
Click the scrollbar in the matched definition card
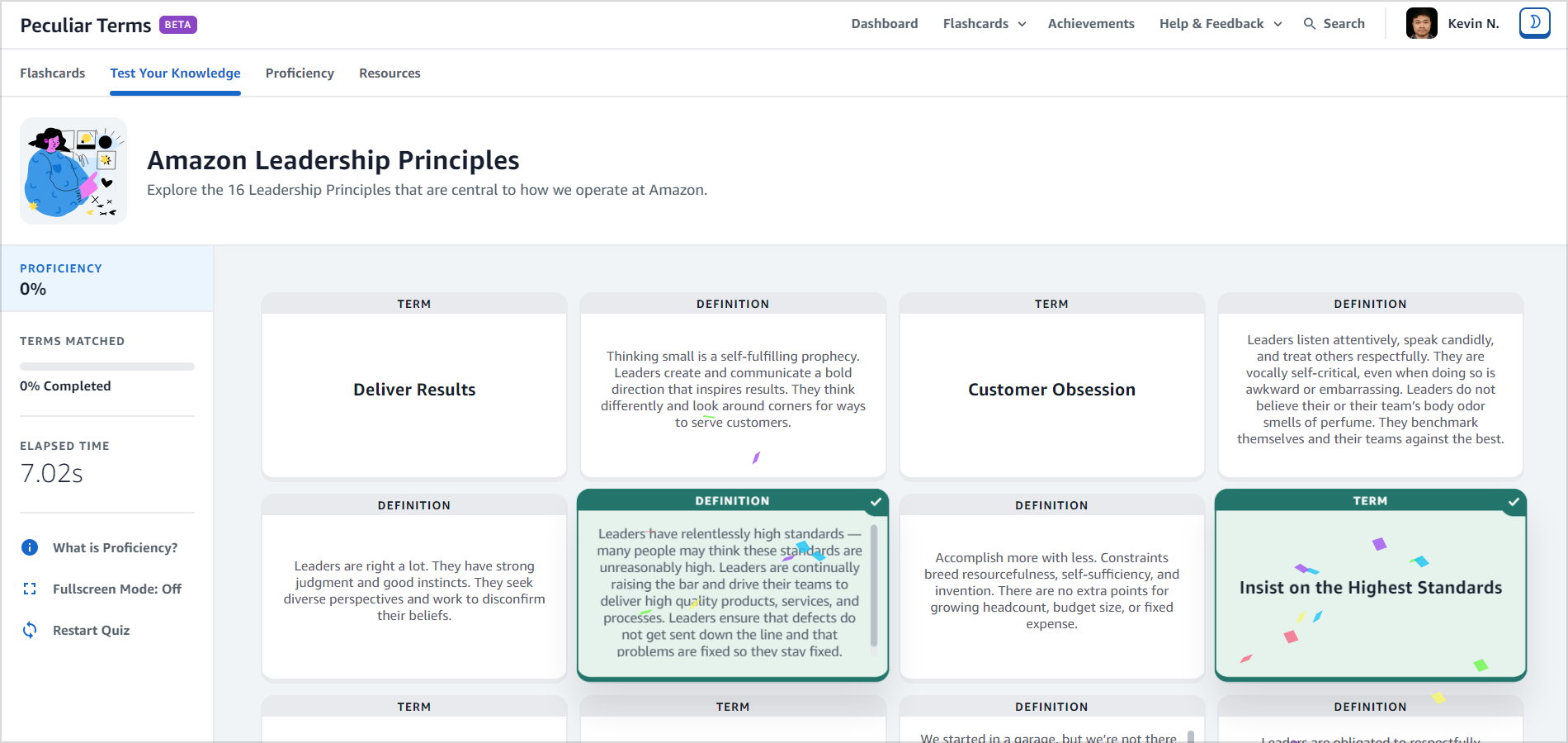[874, 586]
